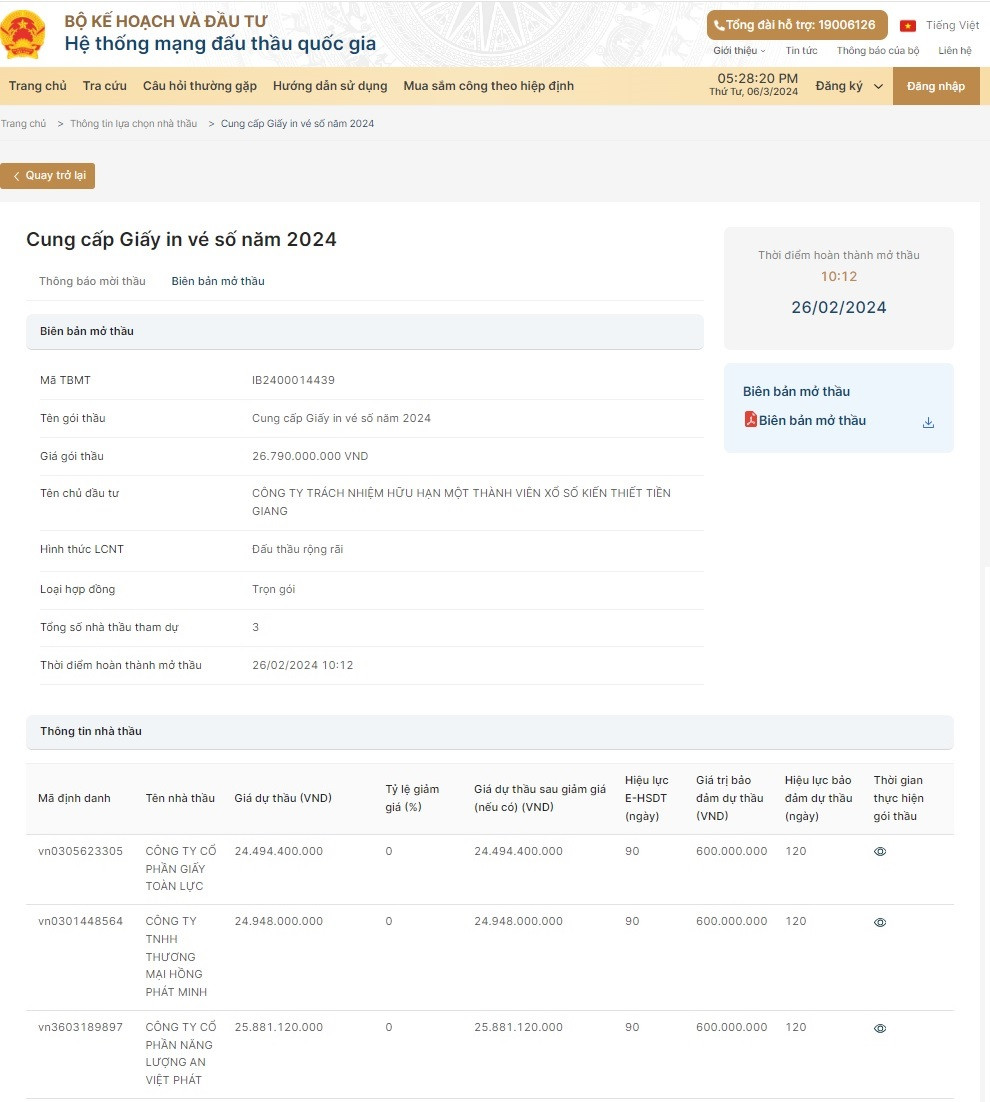View timeline eye icon for Giấy Toàn Lực
Image resolution: width=990 pixels, height=1102 pixels.
pos(880,852)
